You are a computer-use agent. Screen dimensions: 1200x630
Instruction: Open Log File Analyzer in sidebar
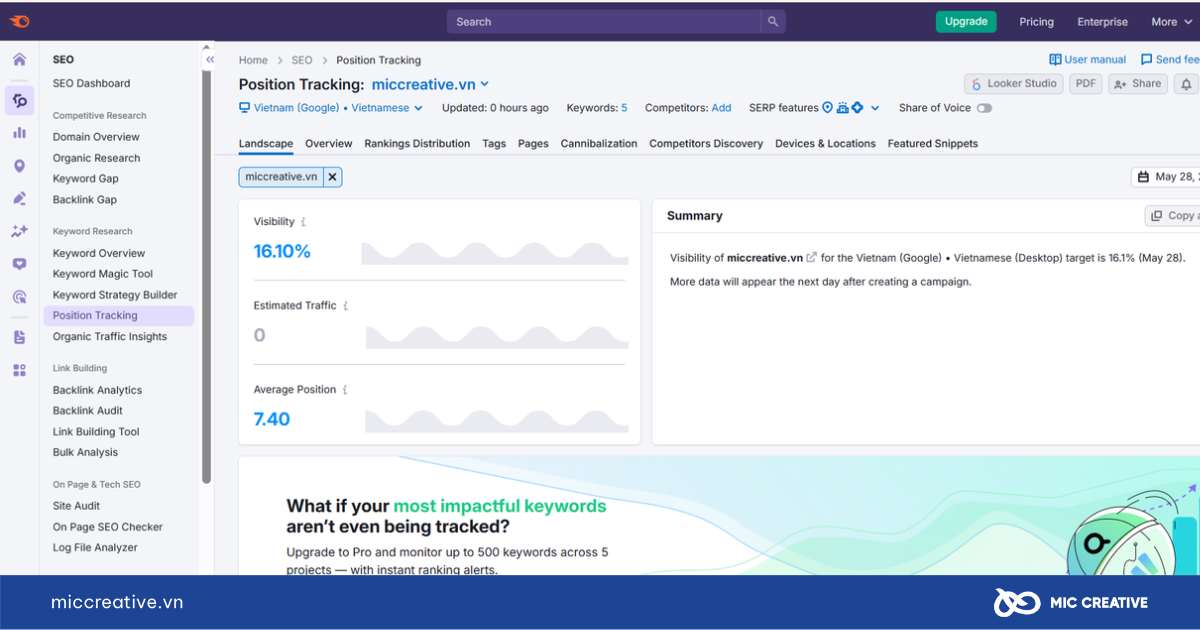95,548
